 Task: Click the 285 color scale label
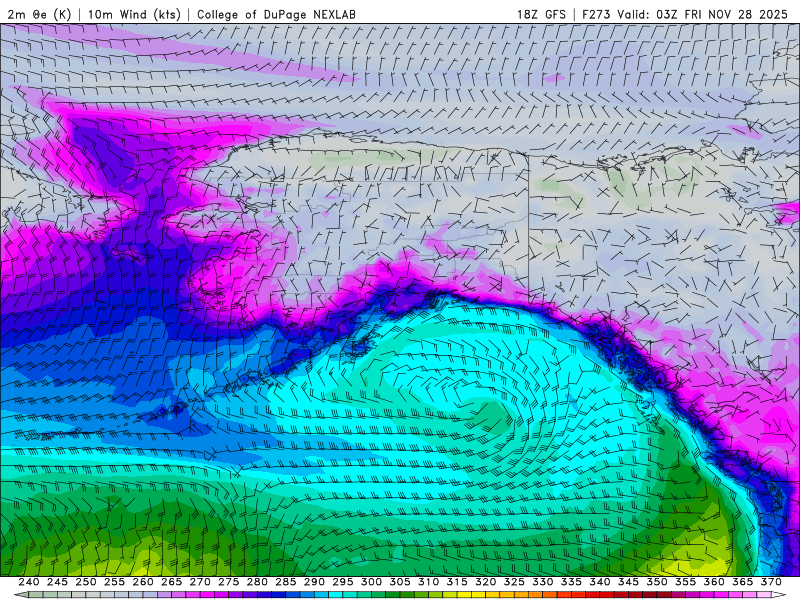(286, 582)
